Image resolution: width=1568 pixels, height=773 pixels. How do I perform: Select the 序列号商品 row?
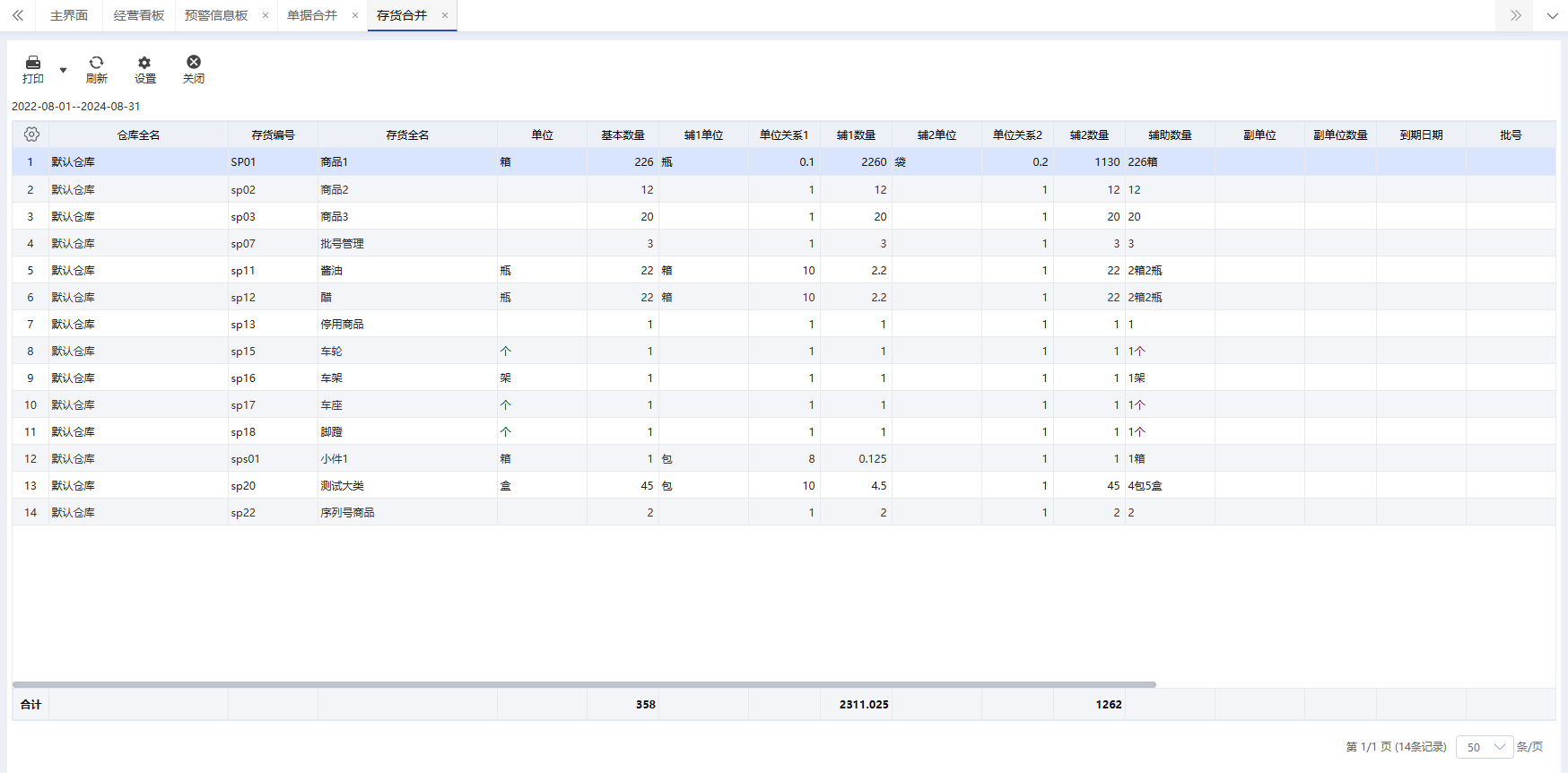click(x=784, y=512)
